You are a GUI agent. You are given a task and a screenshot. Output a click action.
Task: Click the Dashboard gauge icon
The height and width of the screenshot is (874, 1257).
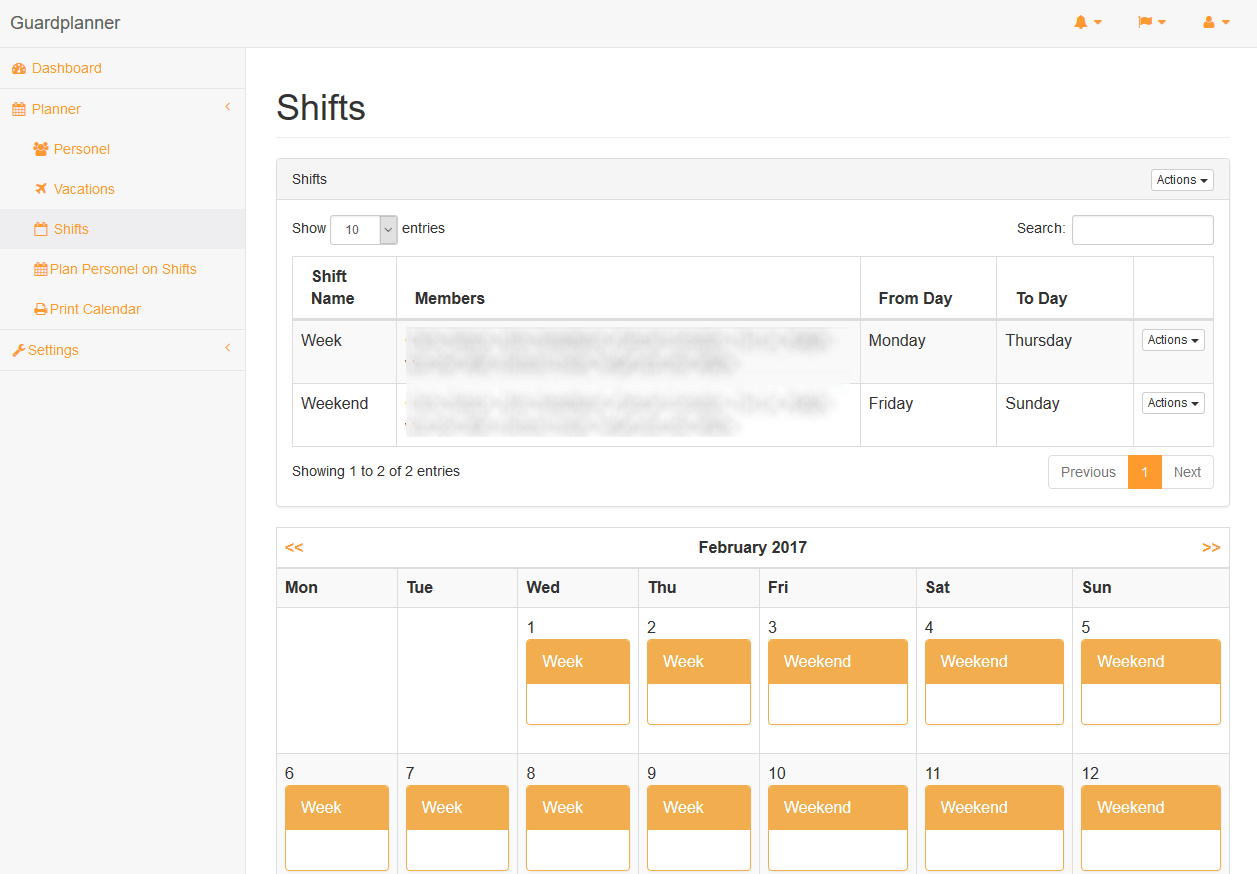click(x=19, y=69)
